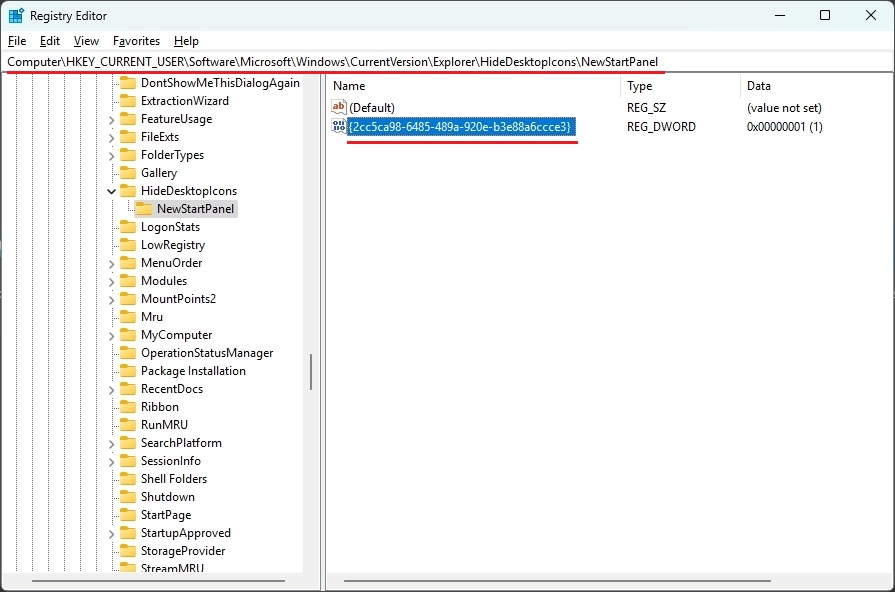Collapse the HideDesktopIcons key
The height and width of the screenshot is (592, 895).
coord(111,191)
